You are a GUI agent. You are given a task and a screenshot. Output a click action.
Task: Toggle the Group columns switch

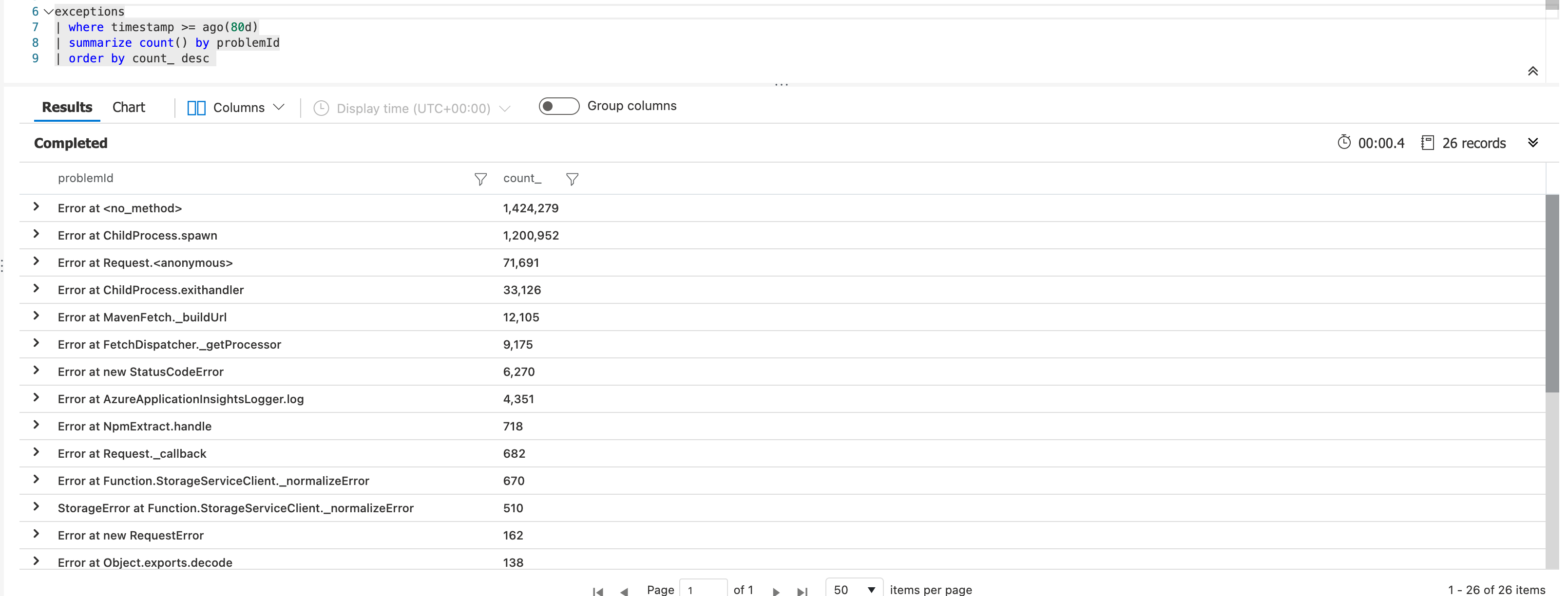coord(559,107)
